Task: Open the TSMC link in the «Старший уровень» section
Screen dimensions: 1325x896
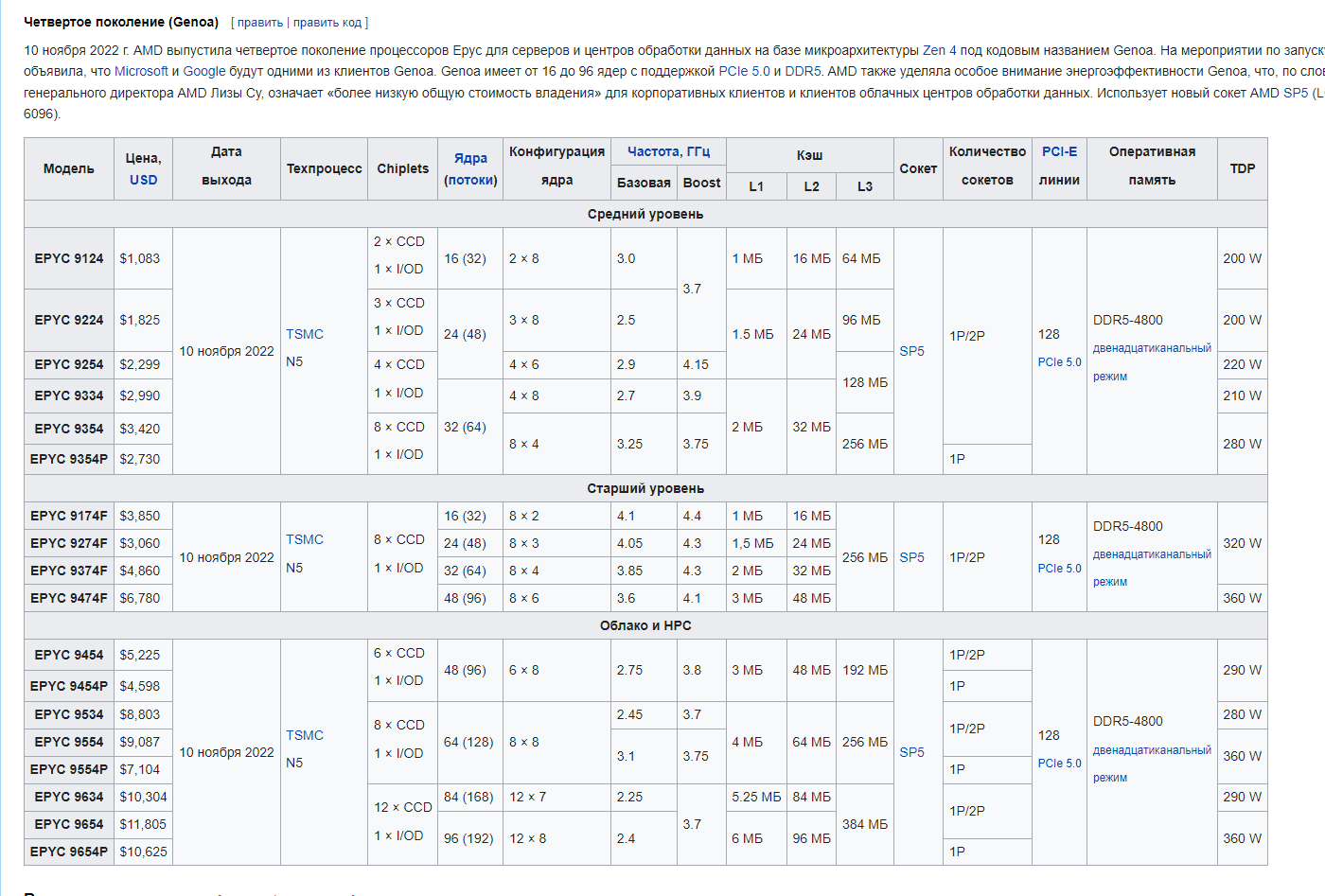Action: tap(305, 539)
